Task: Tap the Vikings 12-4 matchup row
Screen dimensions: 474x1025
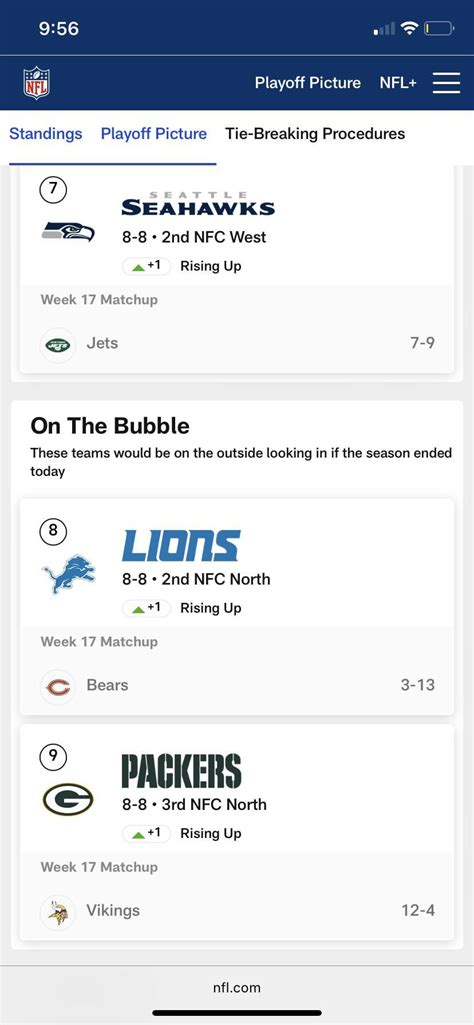Action: click(x=237, y=911)
